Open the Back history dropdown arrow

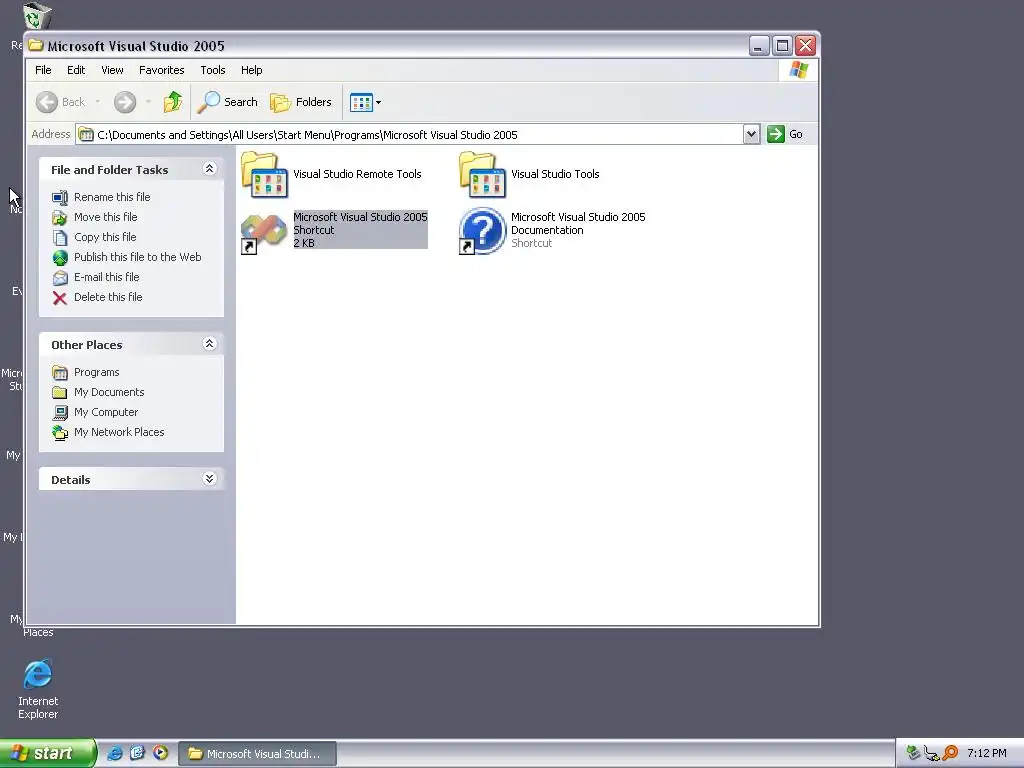pyautogui.click(x=97, y=102)
